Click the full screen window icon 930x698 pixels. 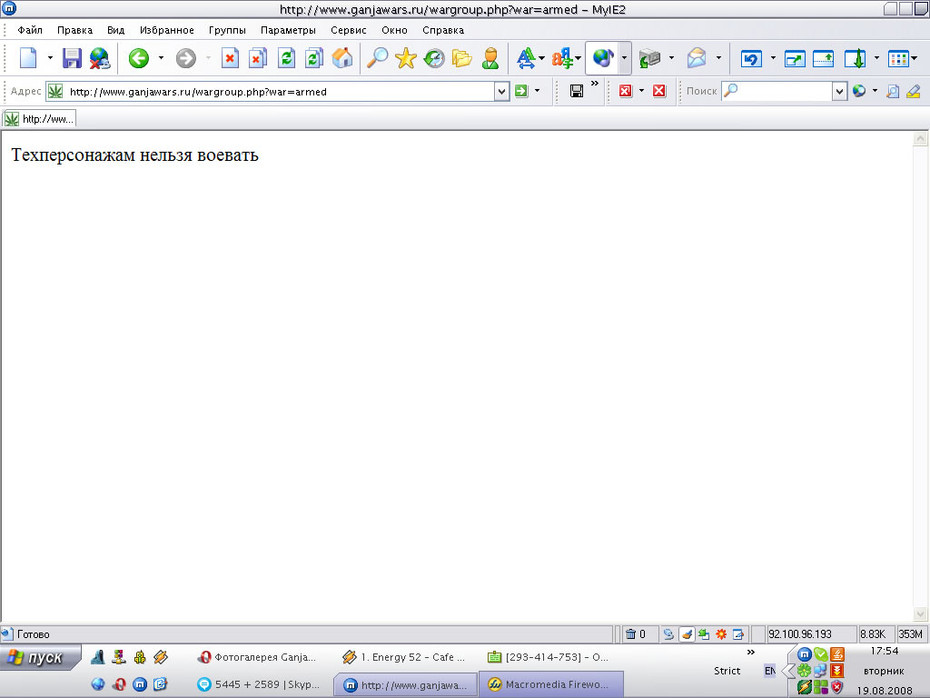click(795, 59)
